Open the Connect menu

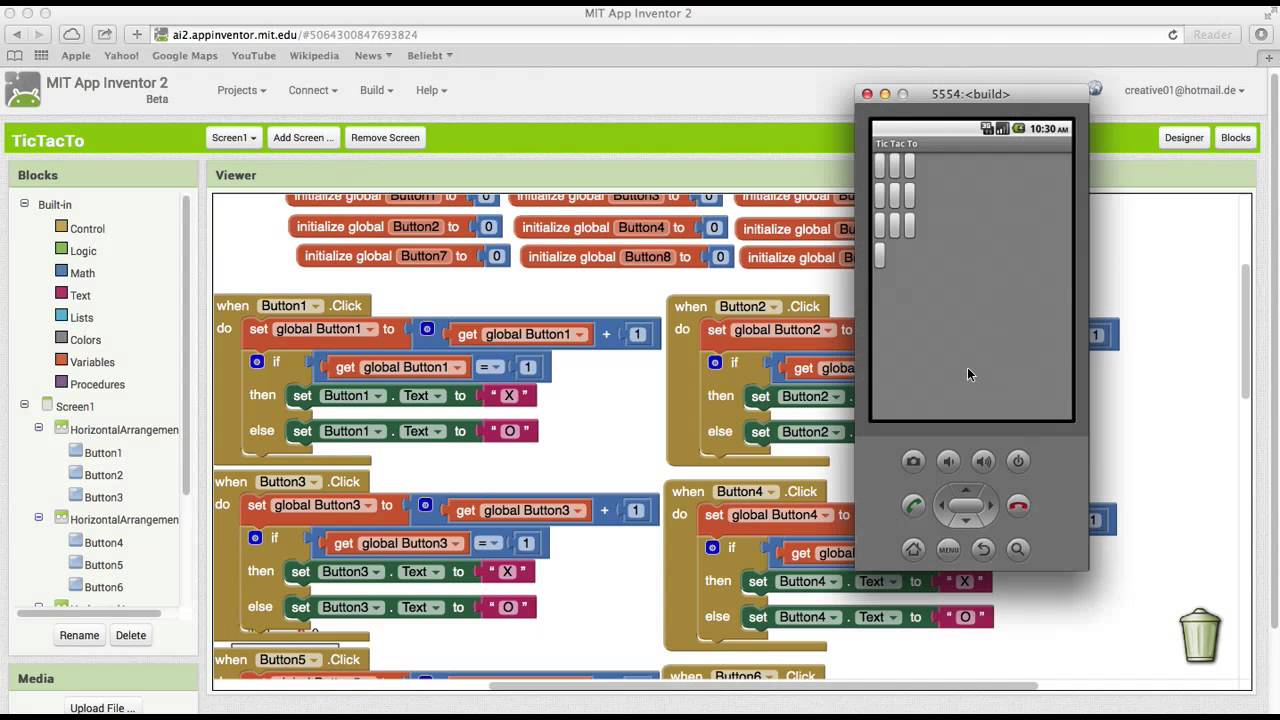312,90
